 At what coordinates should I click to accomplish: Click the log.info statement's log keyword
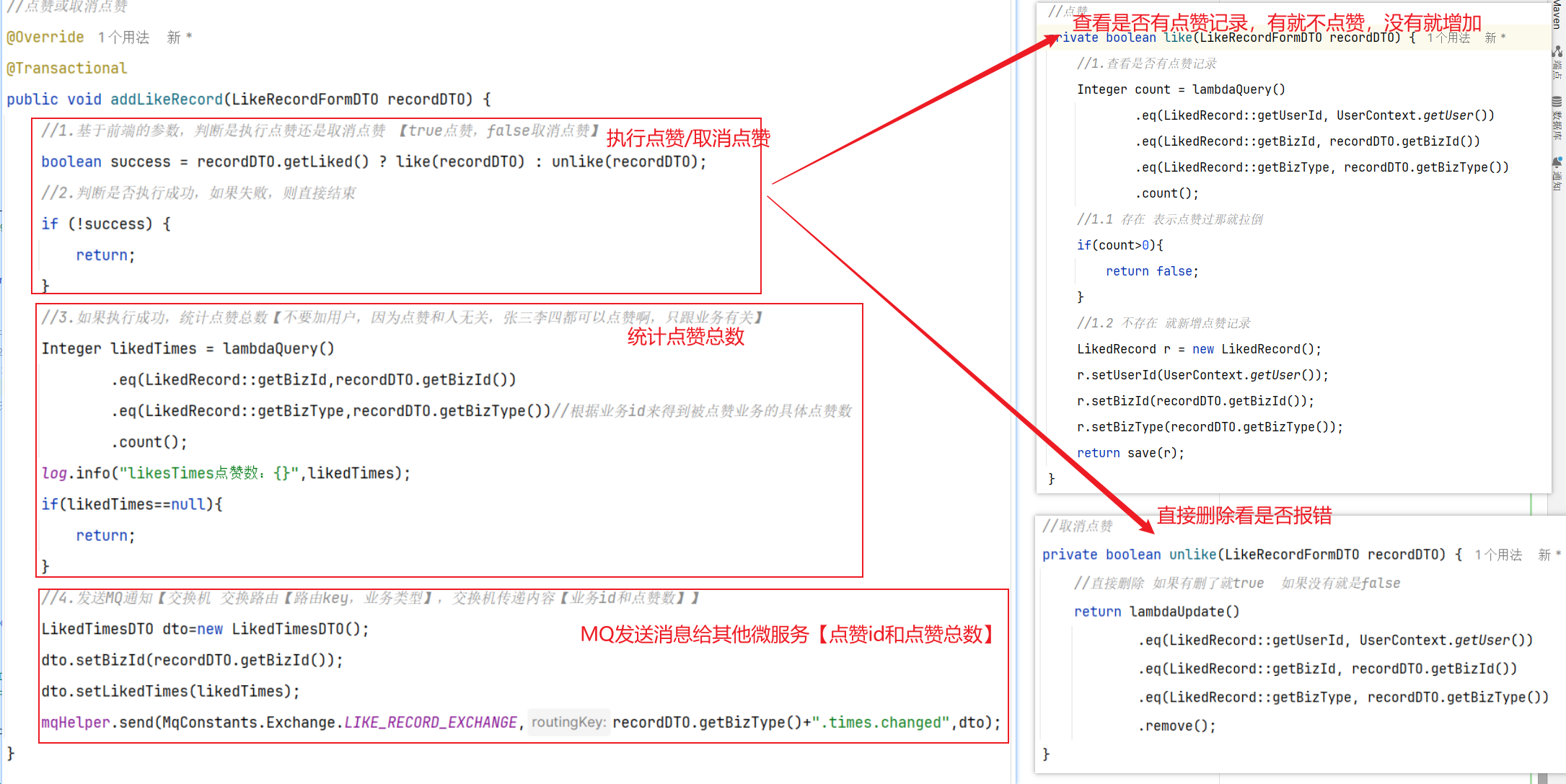coord(54,474)
